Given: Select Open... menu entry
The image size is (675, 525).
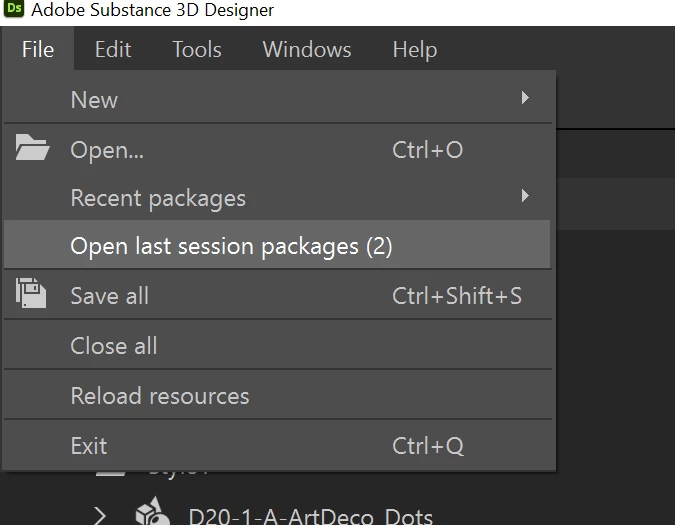Looking at the screenshot, I should pos(277,150).
